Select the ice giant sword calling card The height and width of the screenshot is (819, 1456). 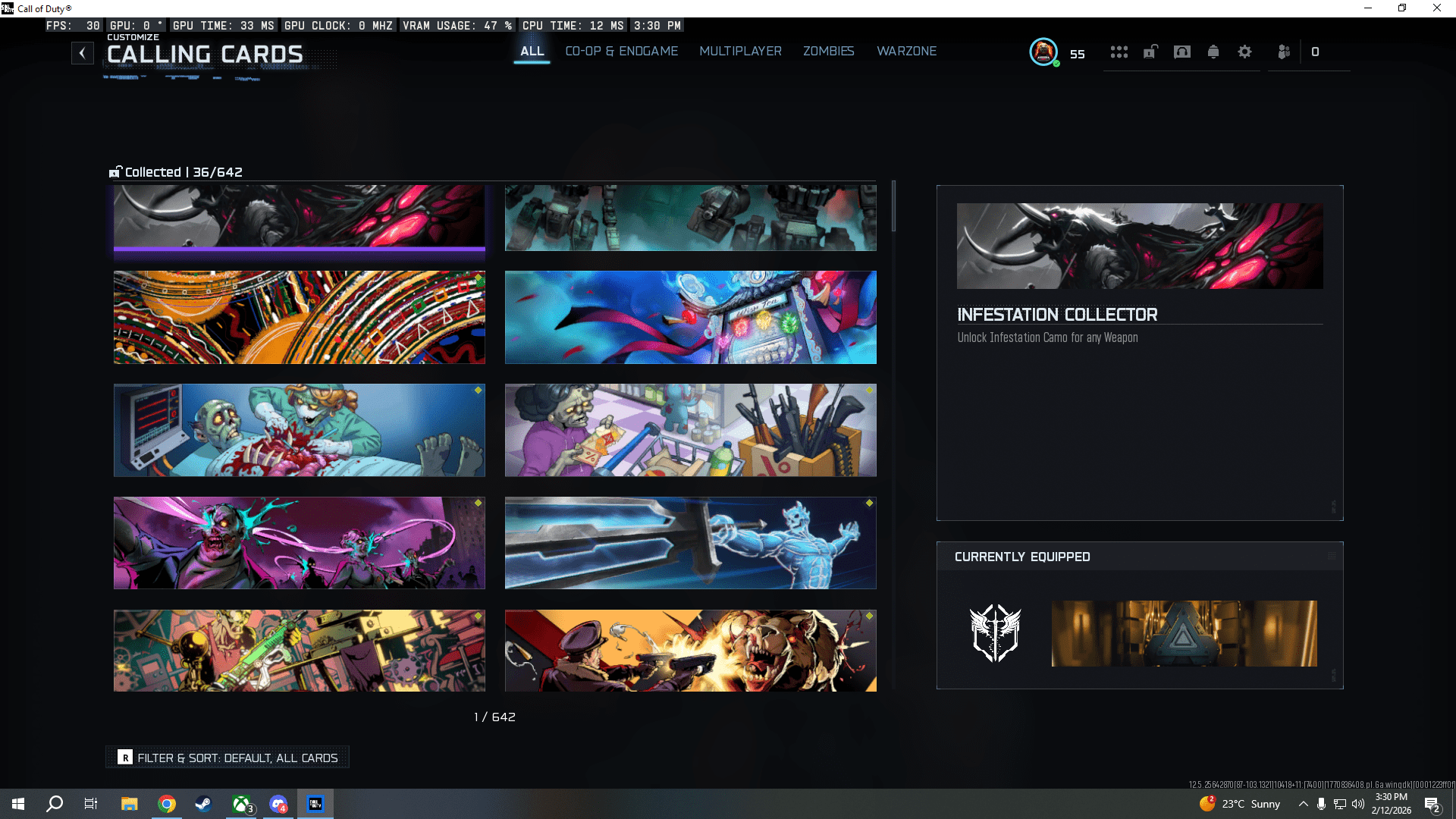point(691,543)
